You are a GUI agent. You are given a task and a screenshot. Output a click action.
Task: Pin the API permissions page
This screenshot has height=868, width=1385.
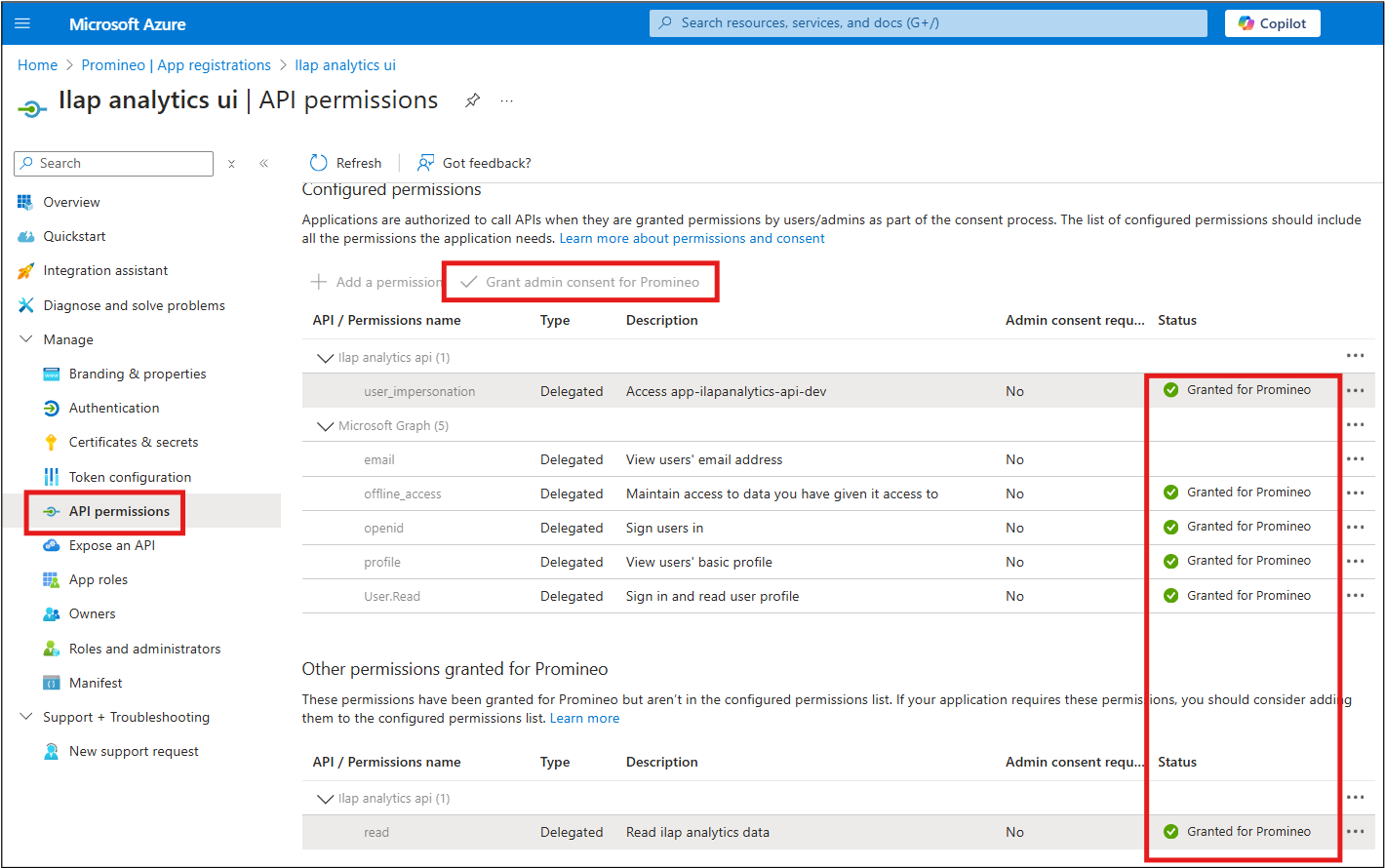(x=472, y=100)
